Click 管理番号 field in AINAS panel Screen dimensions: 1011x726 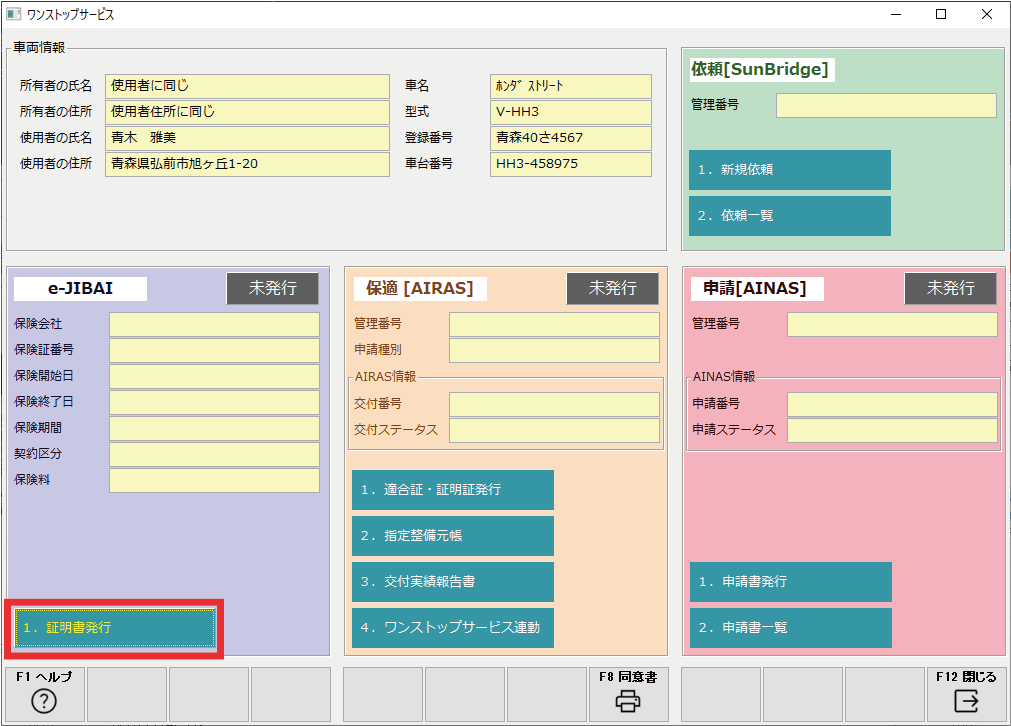point(892,324)
